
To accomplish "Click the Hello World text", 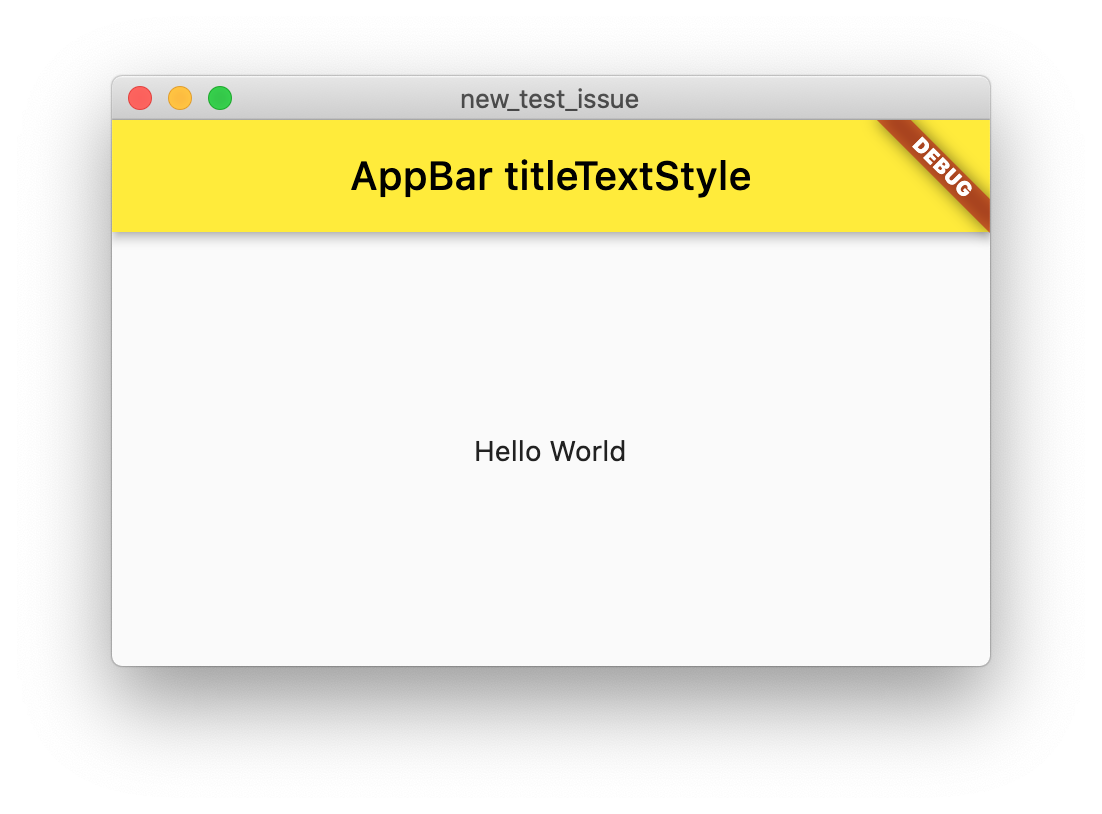I will 550,451.
